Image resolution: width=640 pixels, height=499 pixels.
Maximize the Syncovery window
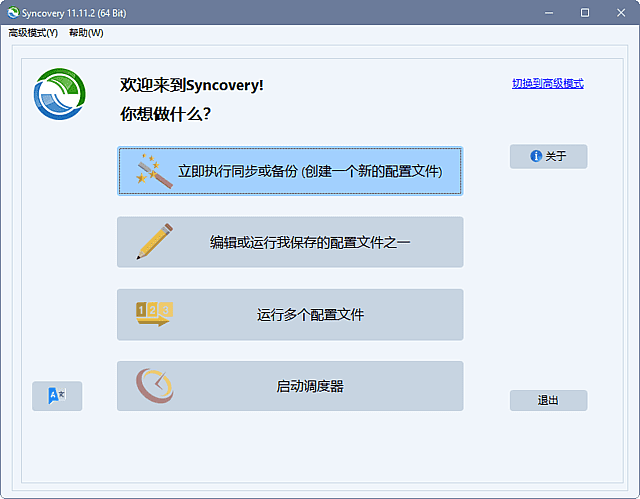coord(585,13)
